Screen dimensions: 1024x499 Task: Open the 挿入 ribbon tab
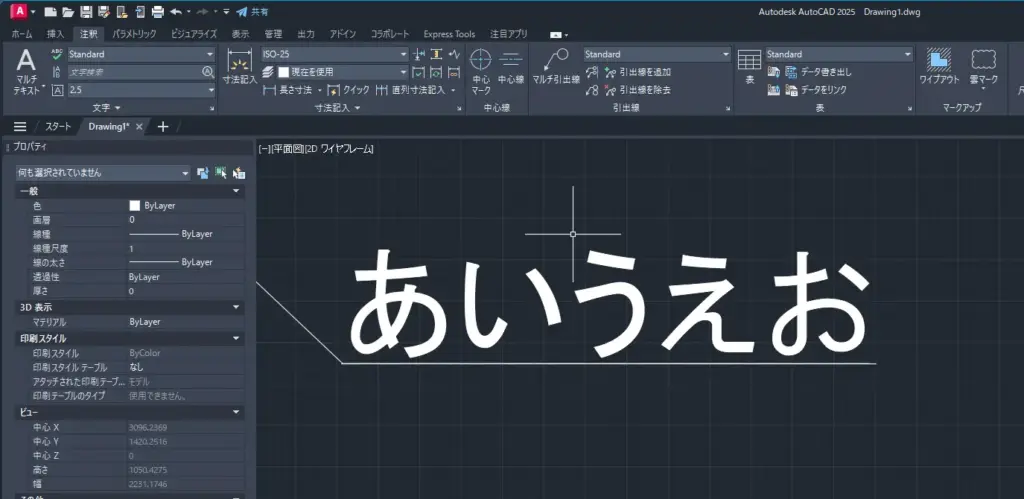pos(55,34)
